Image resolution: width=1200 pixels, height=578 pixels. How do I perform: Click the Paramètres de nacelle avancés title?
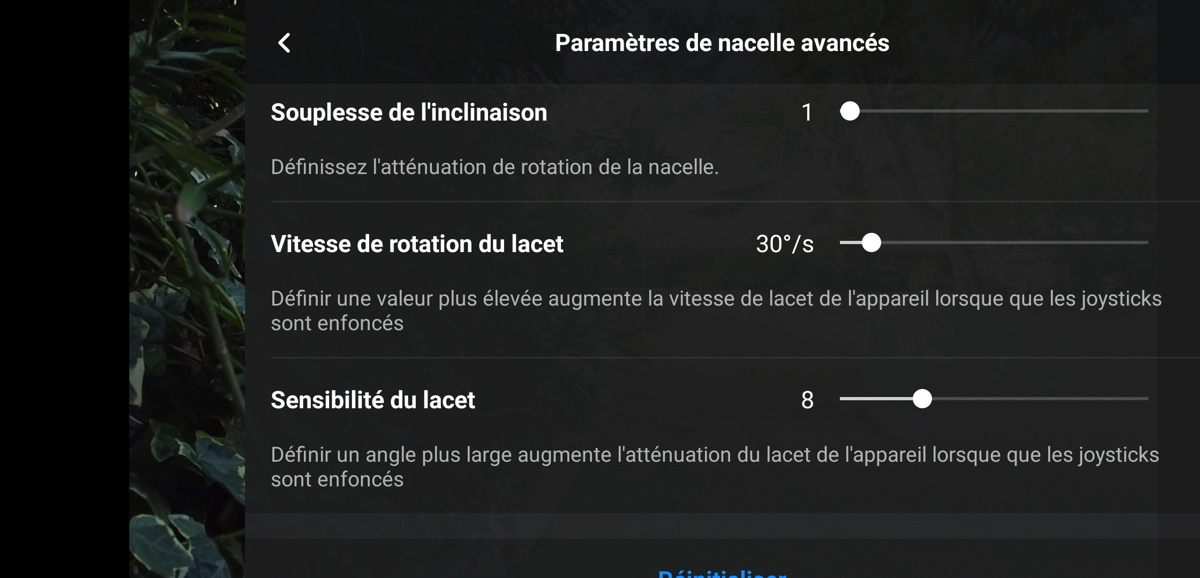tap(722, 43)
